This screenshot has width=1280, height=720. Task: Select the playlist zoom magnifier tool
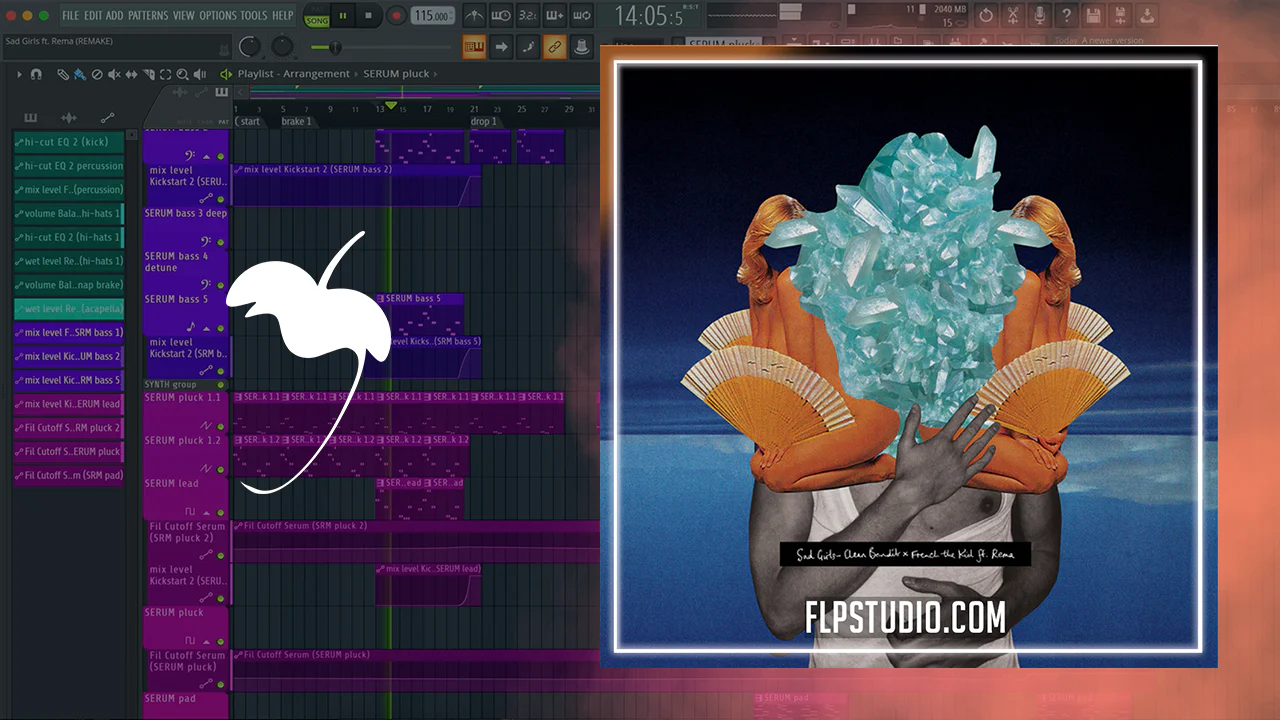182,74
